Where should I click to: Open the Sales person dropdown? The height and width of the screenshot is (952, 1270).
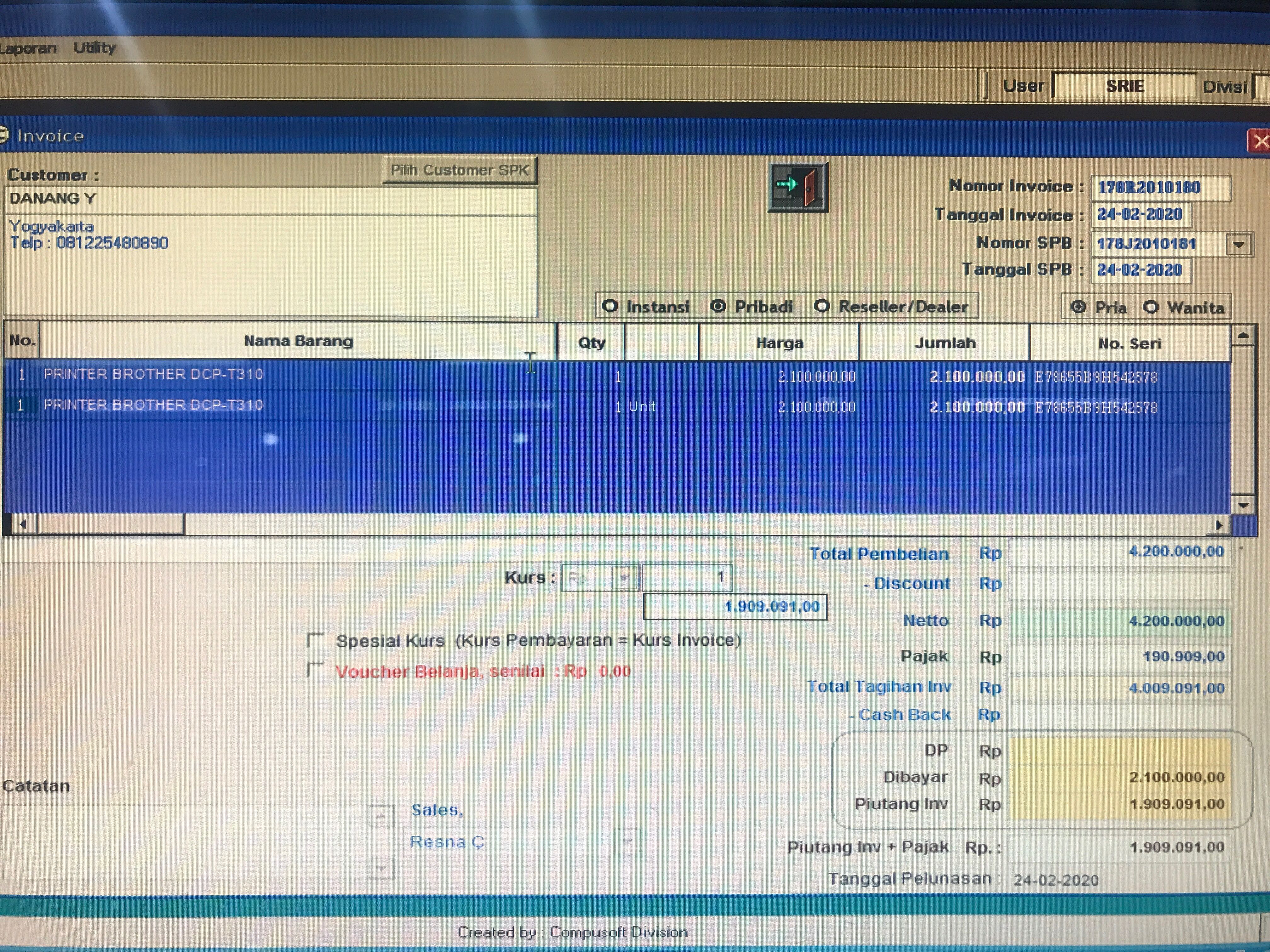pos(627,842)
